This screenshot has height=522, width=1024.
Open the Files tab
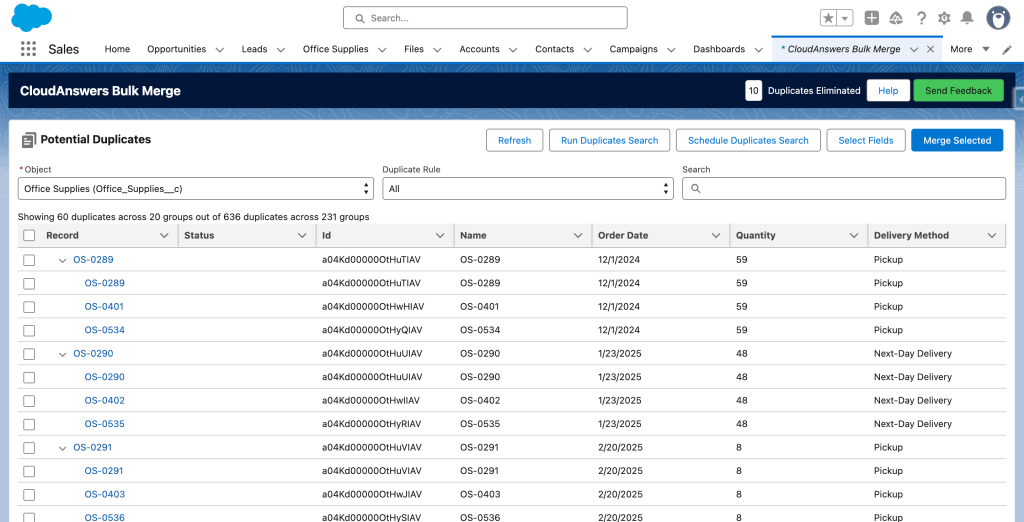[x=414, y=49]
